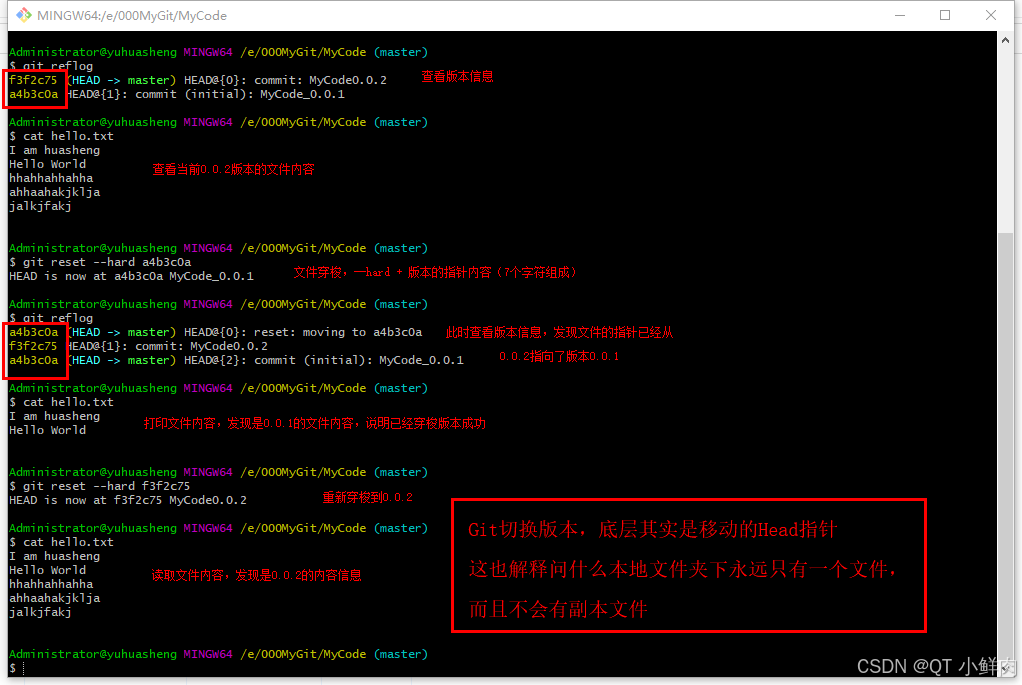Click 'HEAD is now at a4b3c0a MyCode_0.0.1' line

coord(131,276)
